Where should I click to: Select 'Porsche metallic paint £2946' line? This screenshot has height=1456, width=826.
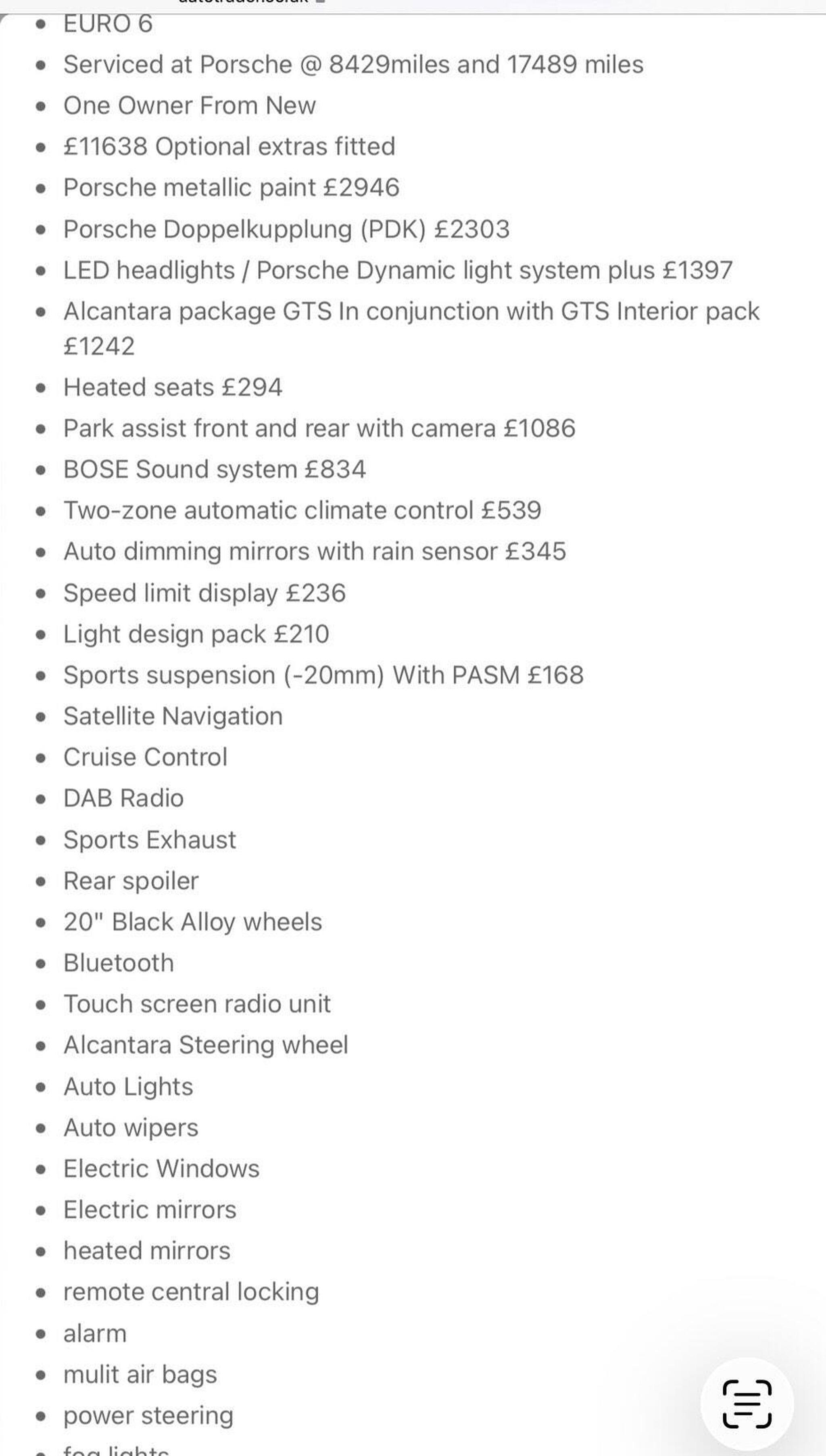click(x=232, y=187)
